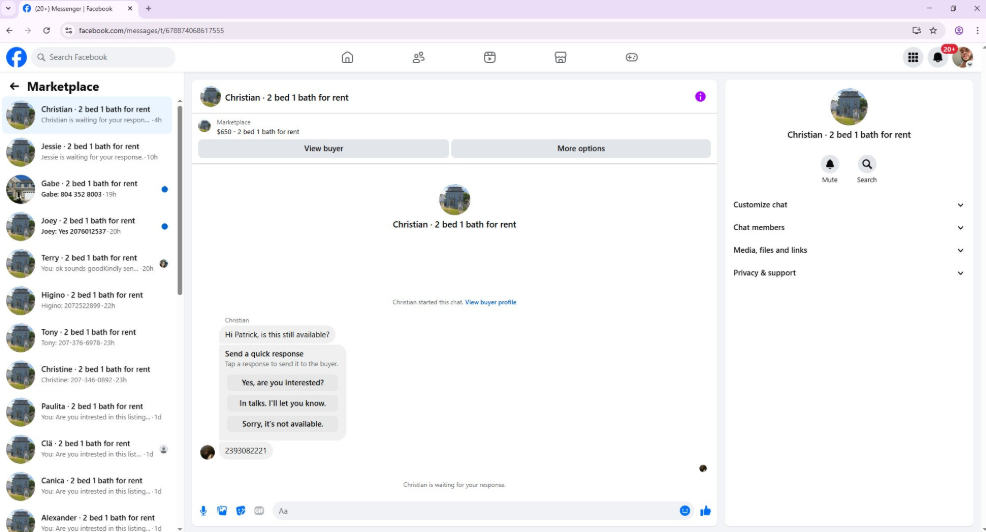Screen dimensions: 986x532
Task: Click the browser back arrow
Action: point(9,30)
